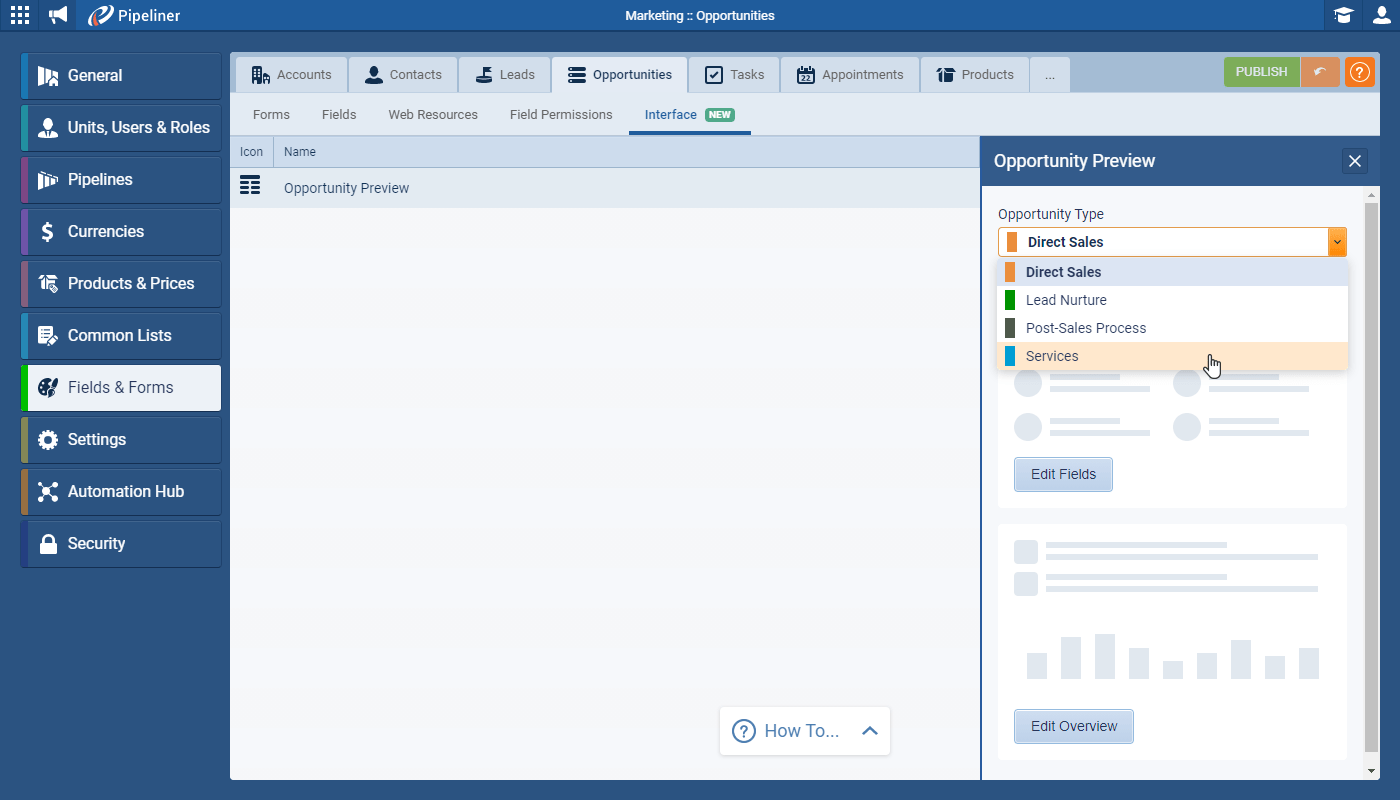Click the Edit Overview button
1400x800 pixels.
pyautogui.click(x=1073, y=726)
